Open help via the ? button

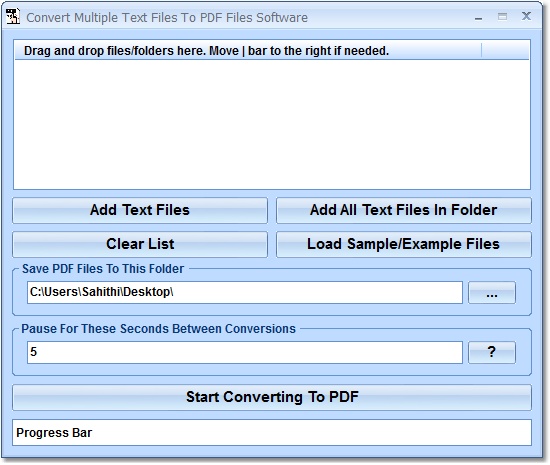(492, 352)
